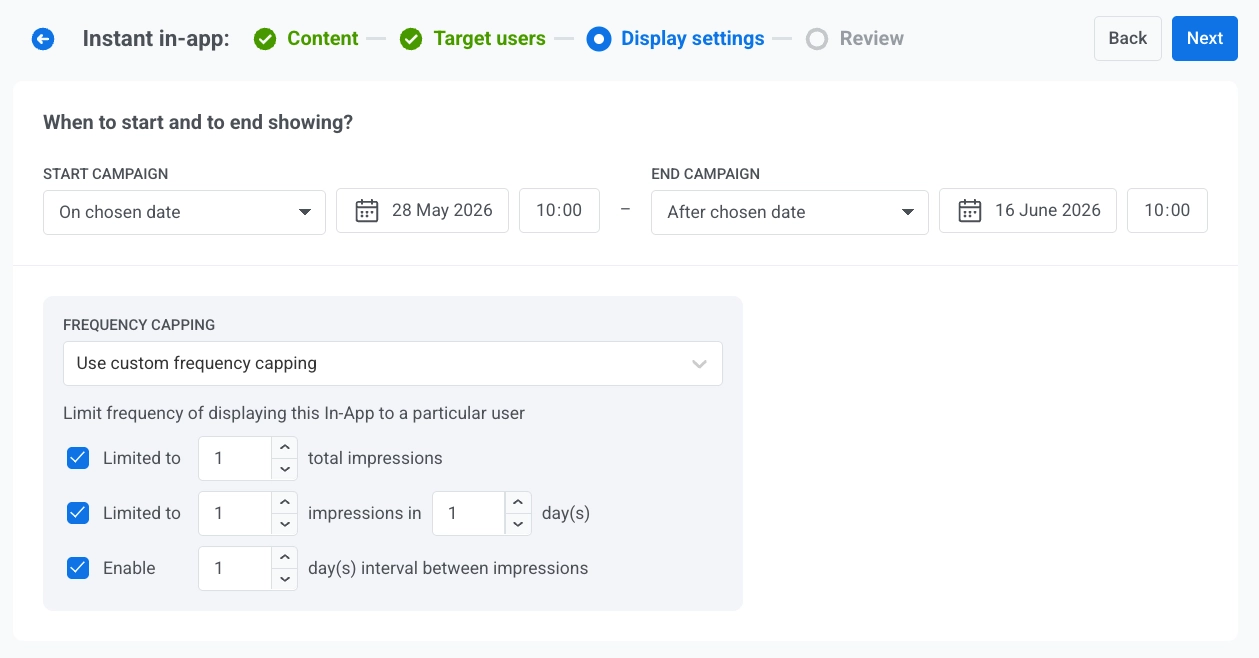
Task: Decrease the day(s) period value
Action: click(518, 524)
